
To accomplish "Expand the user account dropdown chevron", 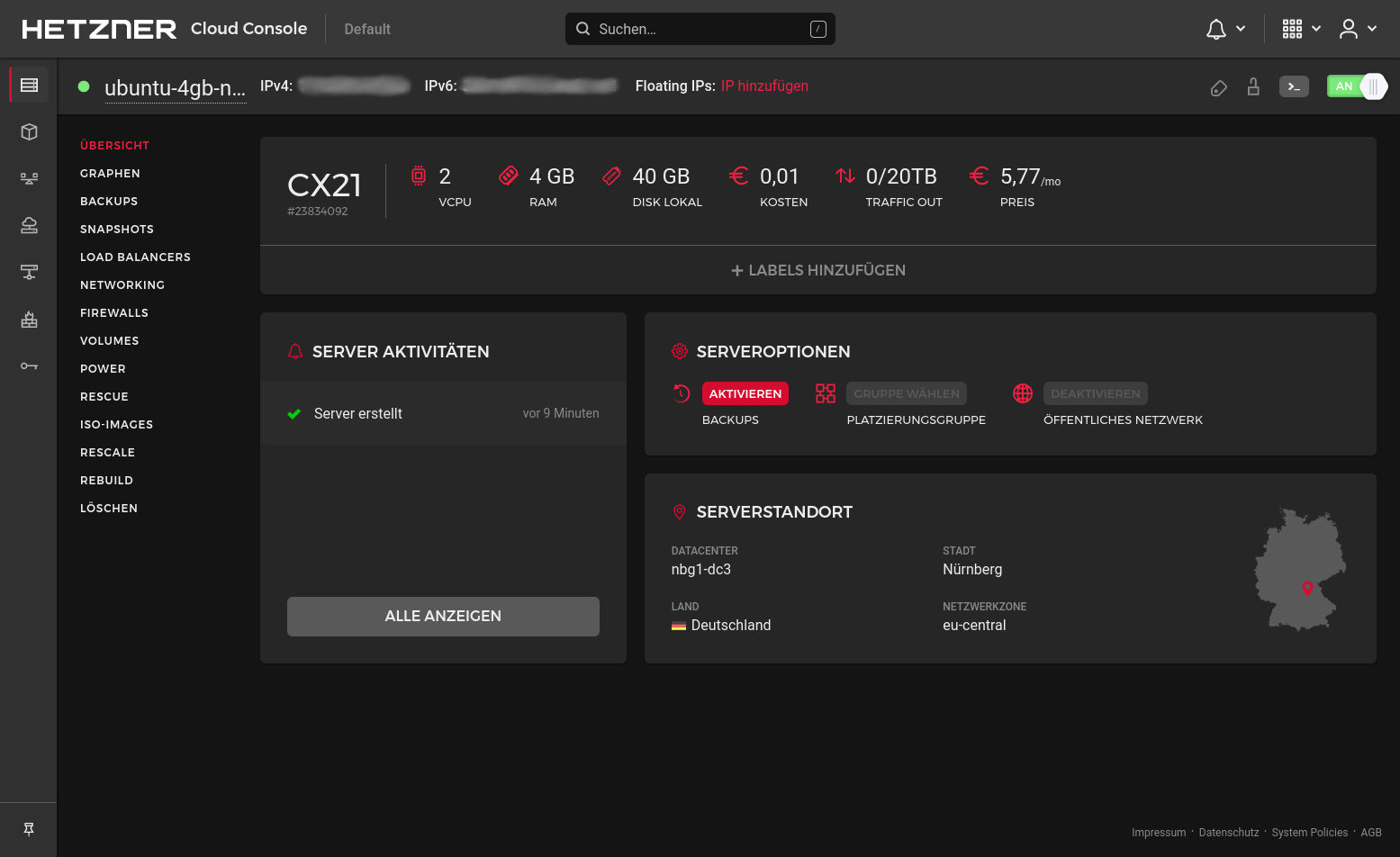I will [x=1372, y=29].
